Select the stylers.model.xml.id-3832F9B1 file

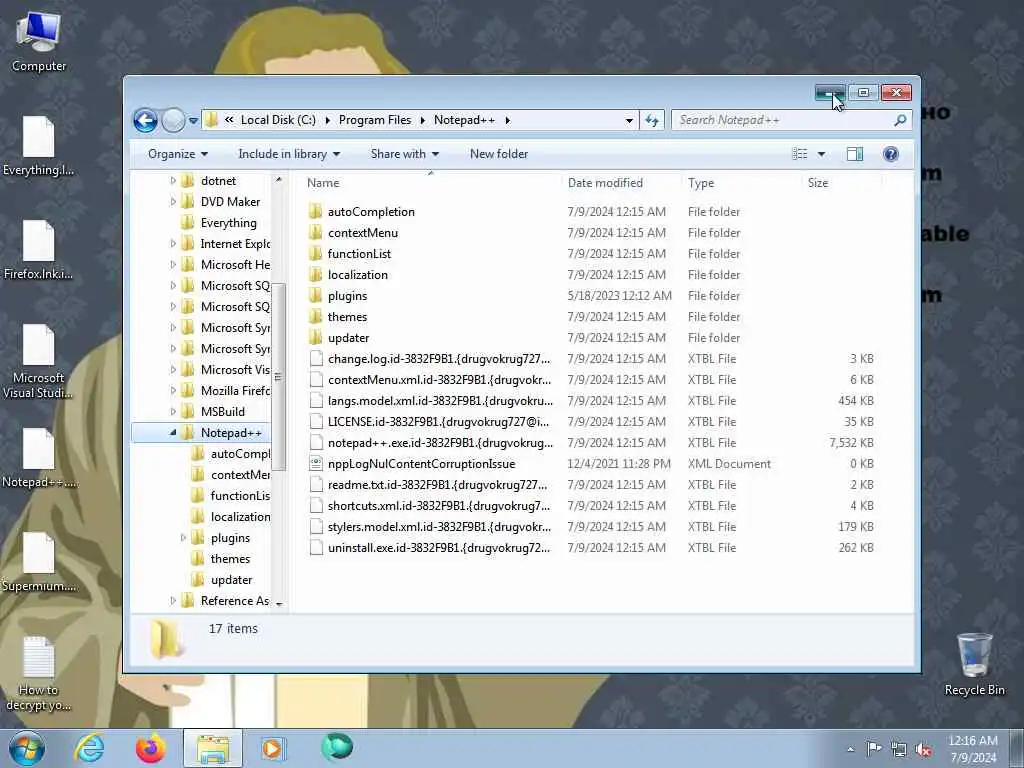point(439,526)
